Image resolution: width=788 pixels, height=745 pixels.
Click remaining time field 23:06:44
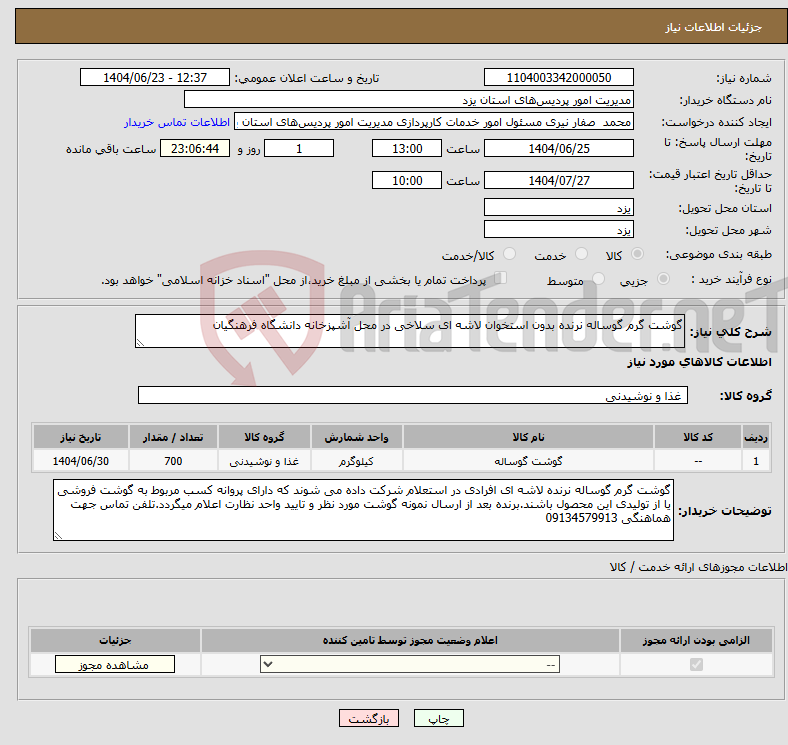pyautogui.click(x=195, y=149)
